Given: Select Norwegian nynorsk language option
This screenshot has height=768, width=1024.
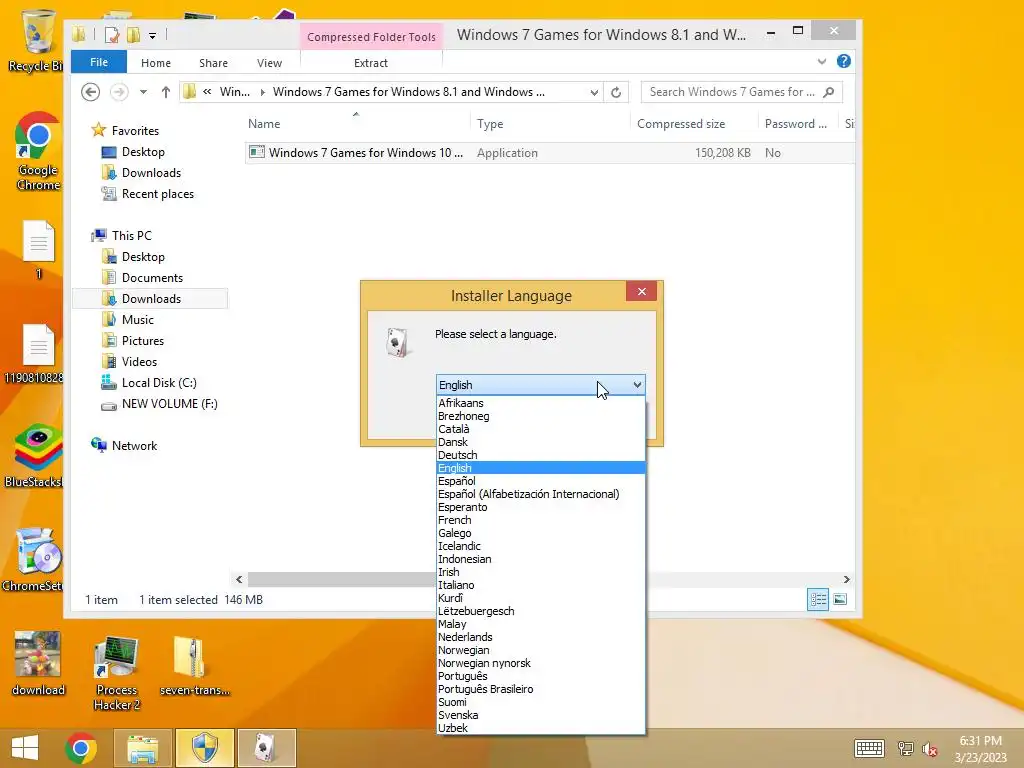Looking at the screenshot, I should click(x=541, y=663).
